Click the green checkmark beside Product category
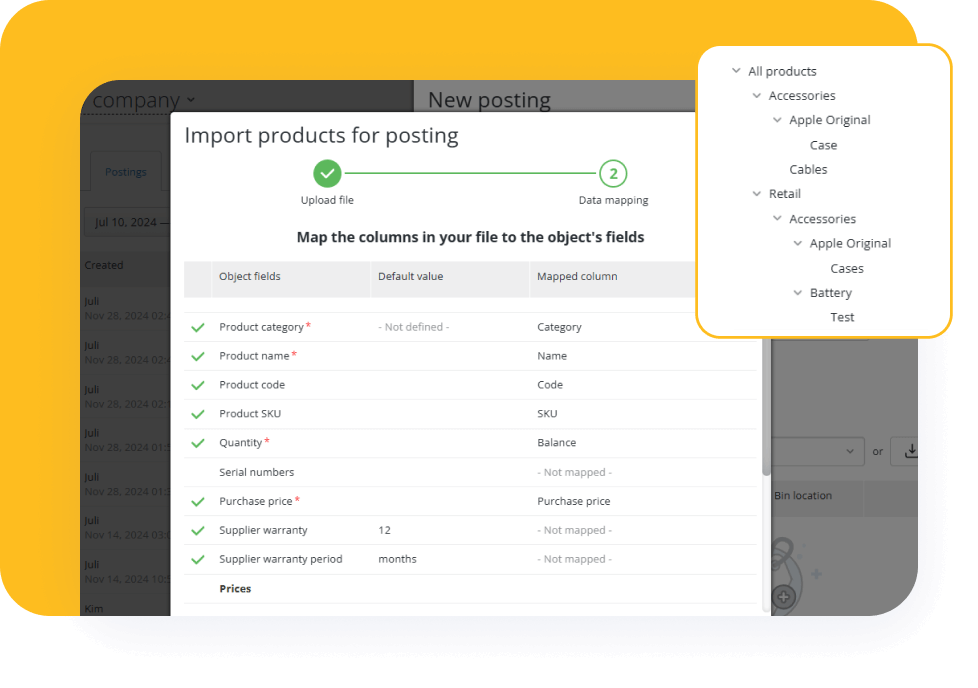 click(198, 328)
